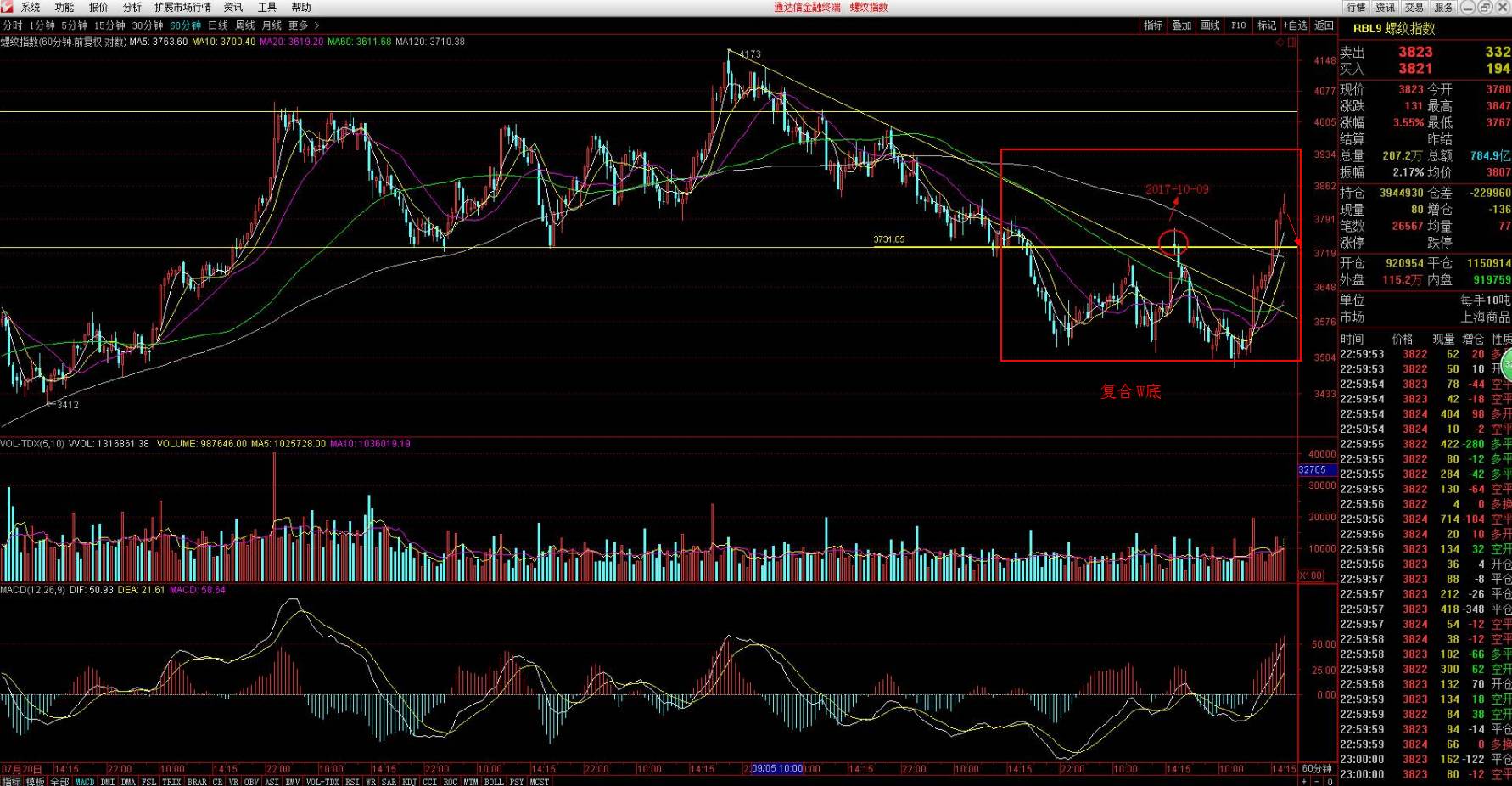Image resolution: width=1512 pixels, height=786 pixels.
Task: Select the BRAR indicator
Action: point(197,781)
